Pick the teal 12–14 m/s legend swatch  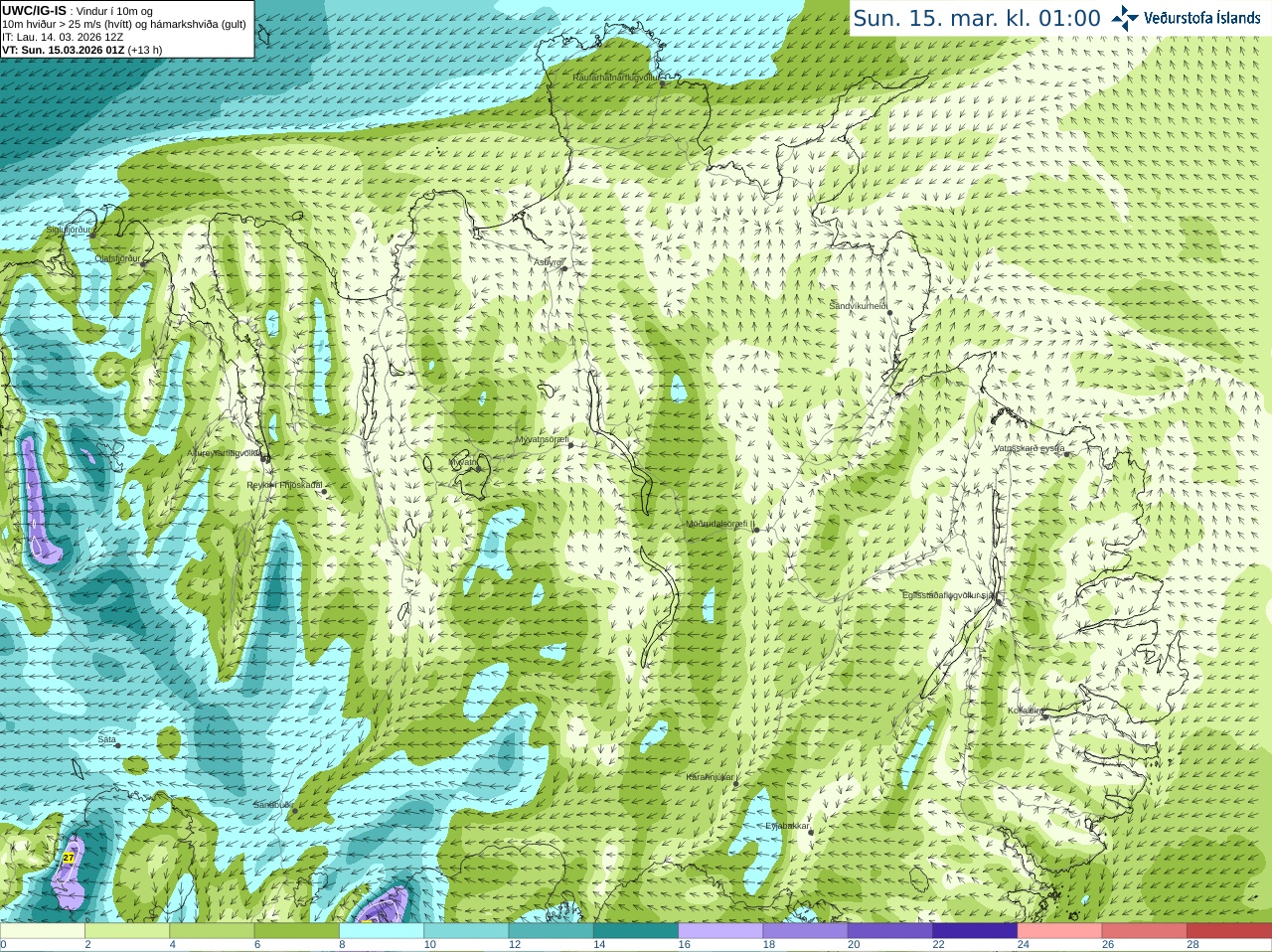coord(552,931)
